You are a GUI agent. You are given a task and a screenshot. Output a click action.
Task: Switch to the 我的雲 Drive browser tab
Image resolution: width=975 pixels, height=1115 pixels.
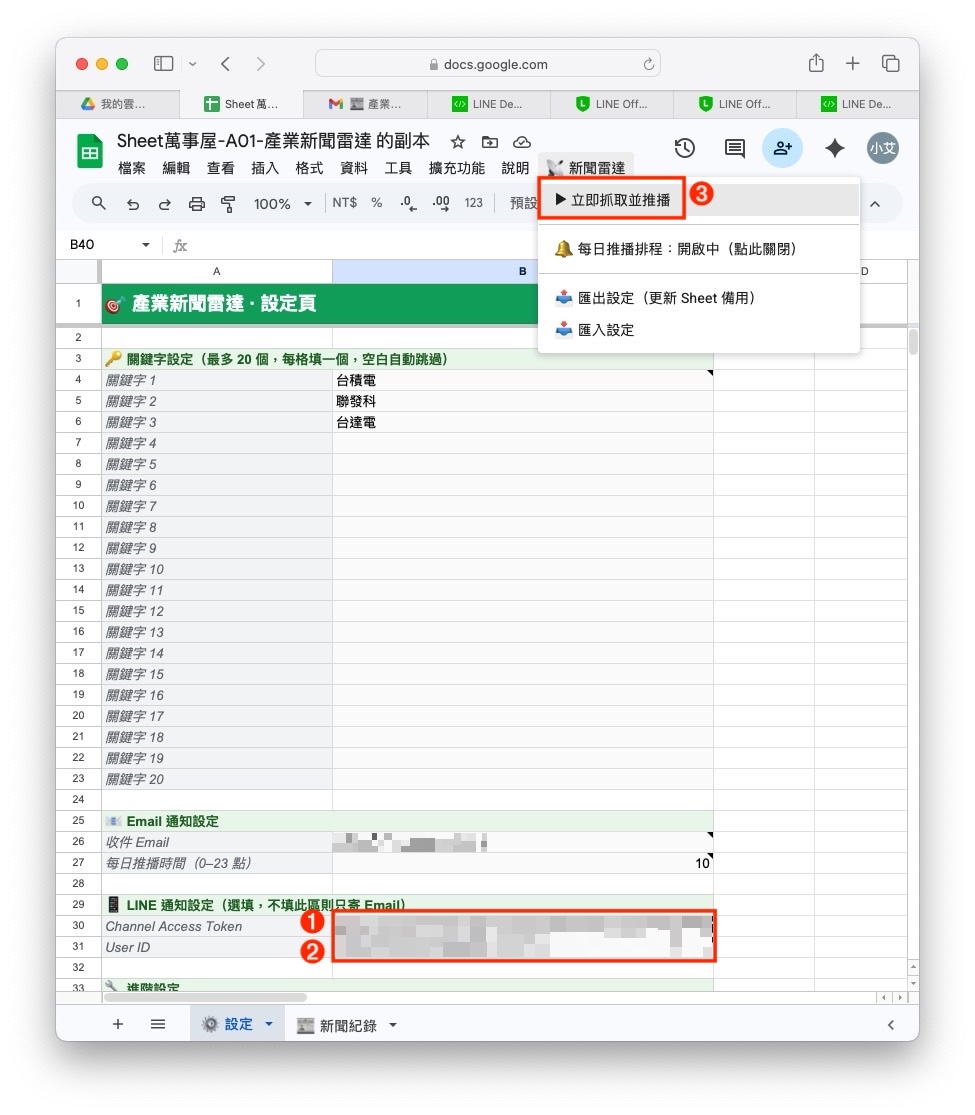pos(118,104)
